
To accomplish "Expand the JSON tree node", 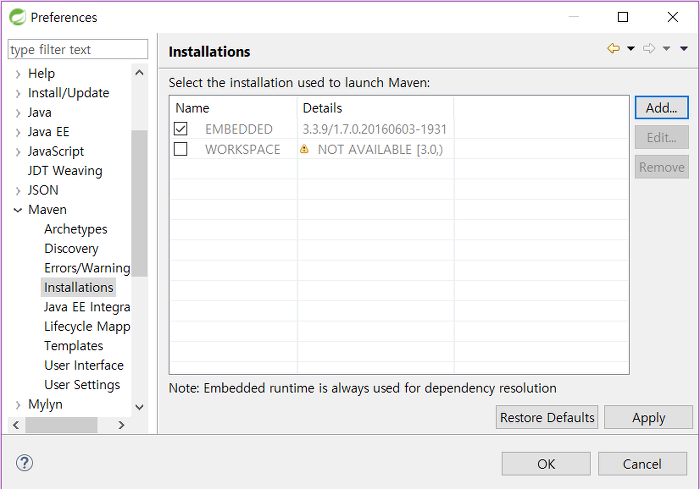I will tap(18, 191).
